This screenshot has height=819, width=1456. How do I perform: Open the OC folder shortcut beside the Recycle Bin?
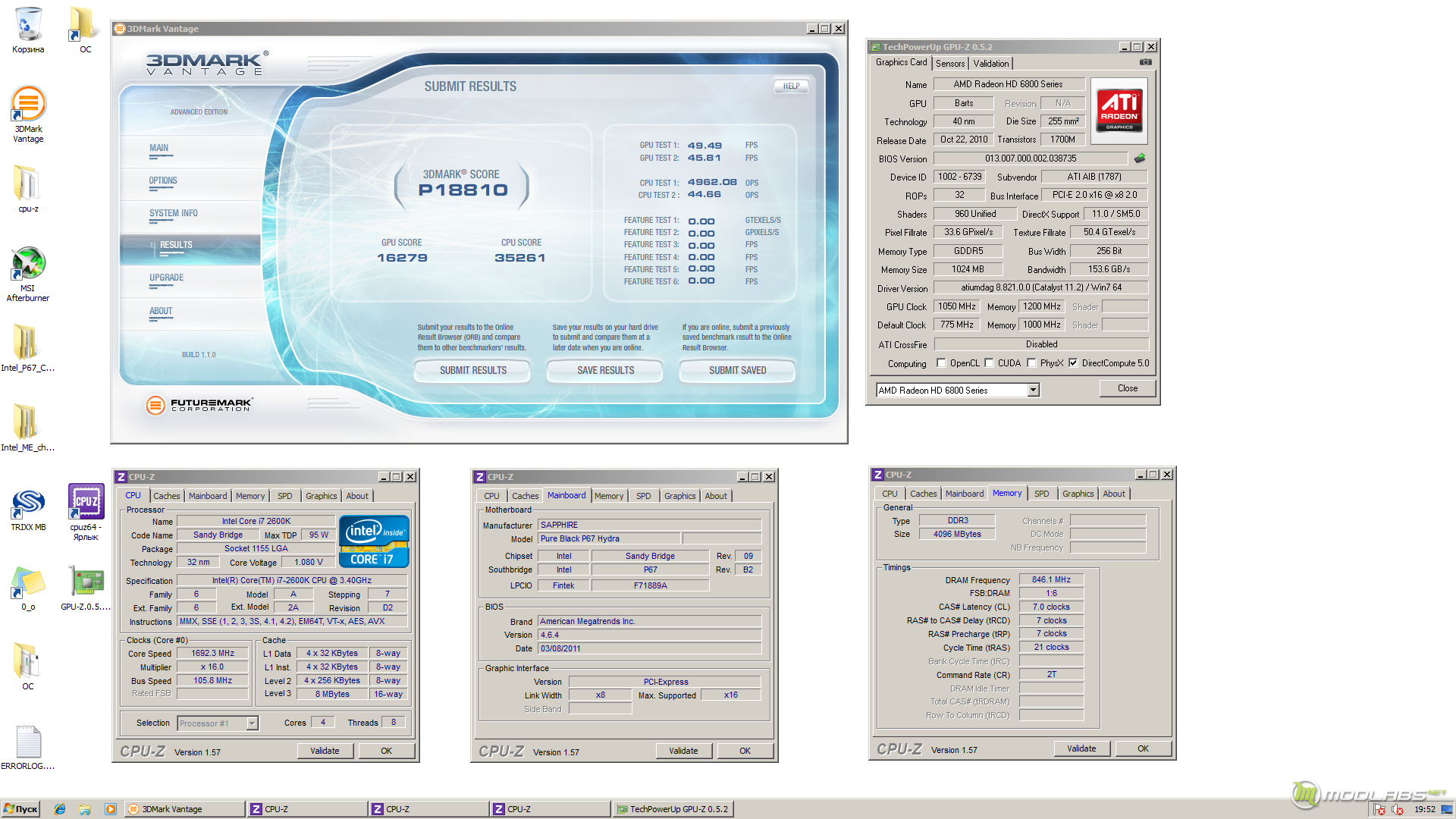(x=84, y=30)
